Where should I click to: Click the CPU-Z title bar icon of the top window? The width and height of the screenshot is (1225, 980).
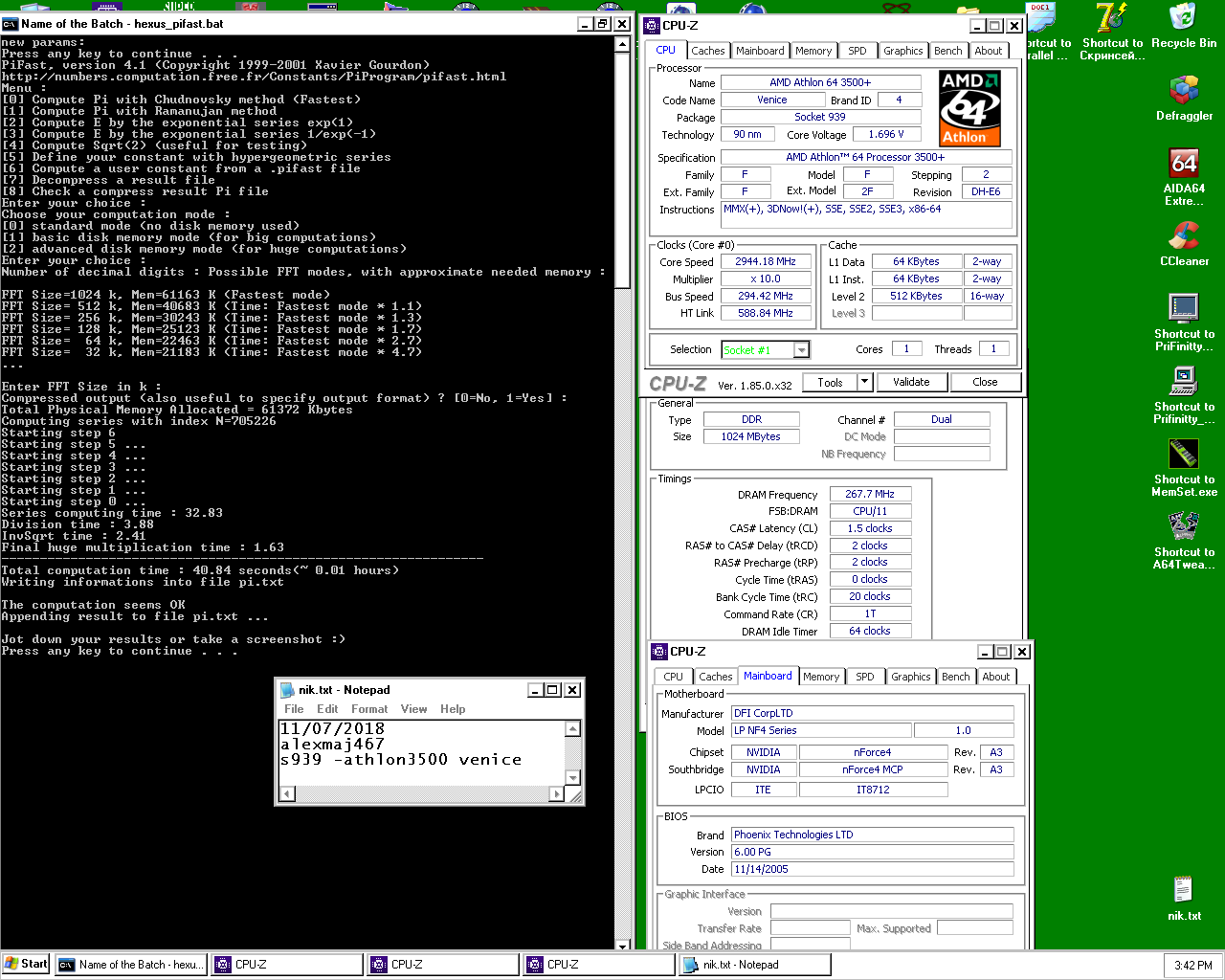coord(652,26)
